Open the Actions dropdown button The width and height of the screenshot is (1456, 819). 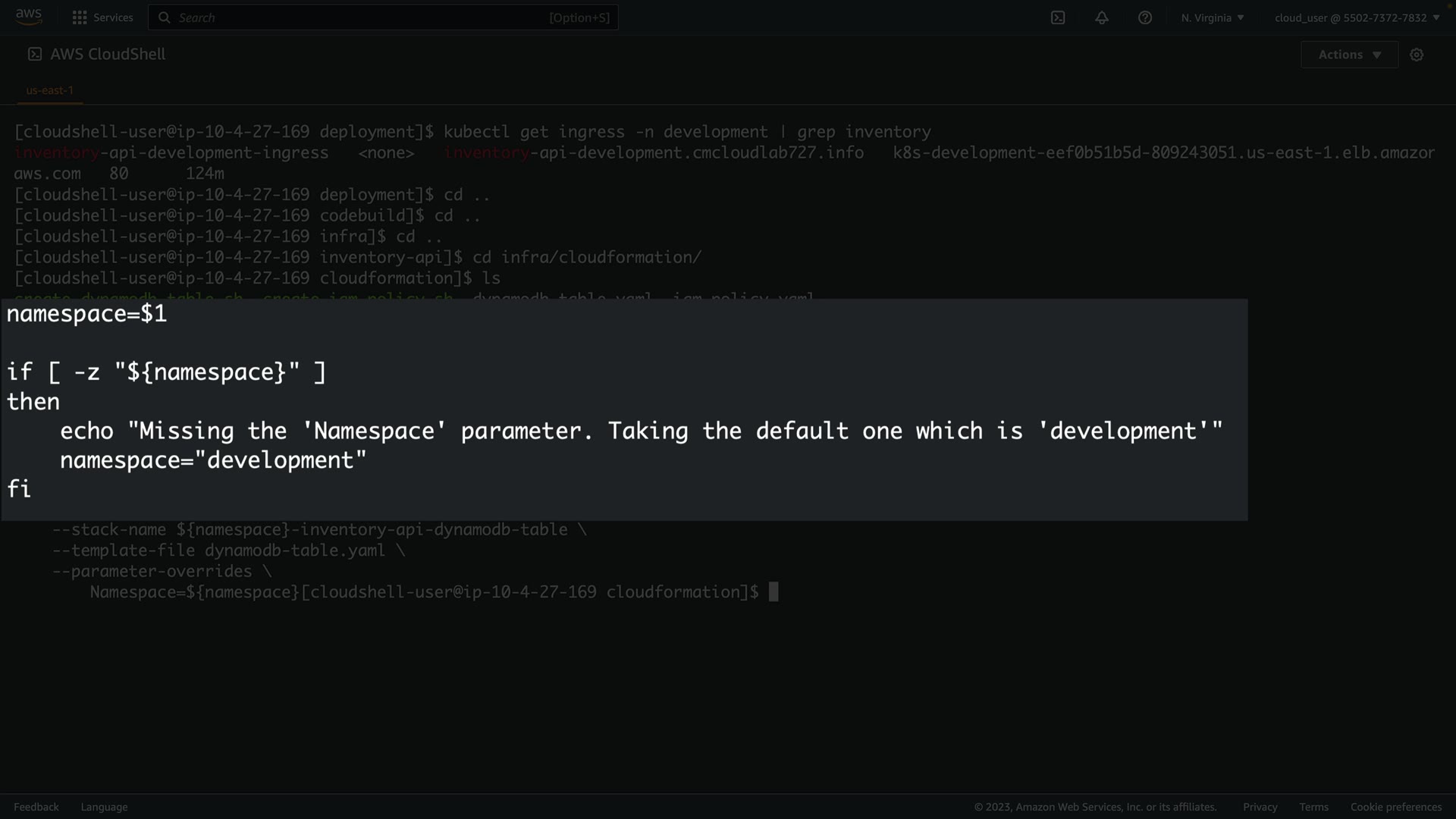point(1349,55)
